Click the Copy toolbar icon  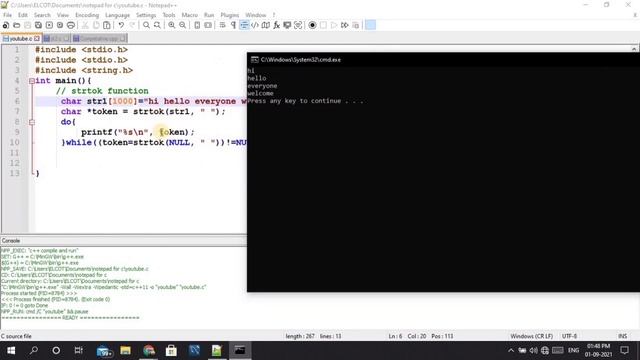tap(96, 25)
